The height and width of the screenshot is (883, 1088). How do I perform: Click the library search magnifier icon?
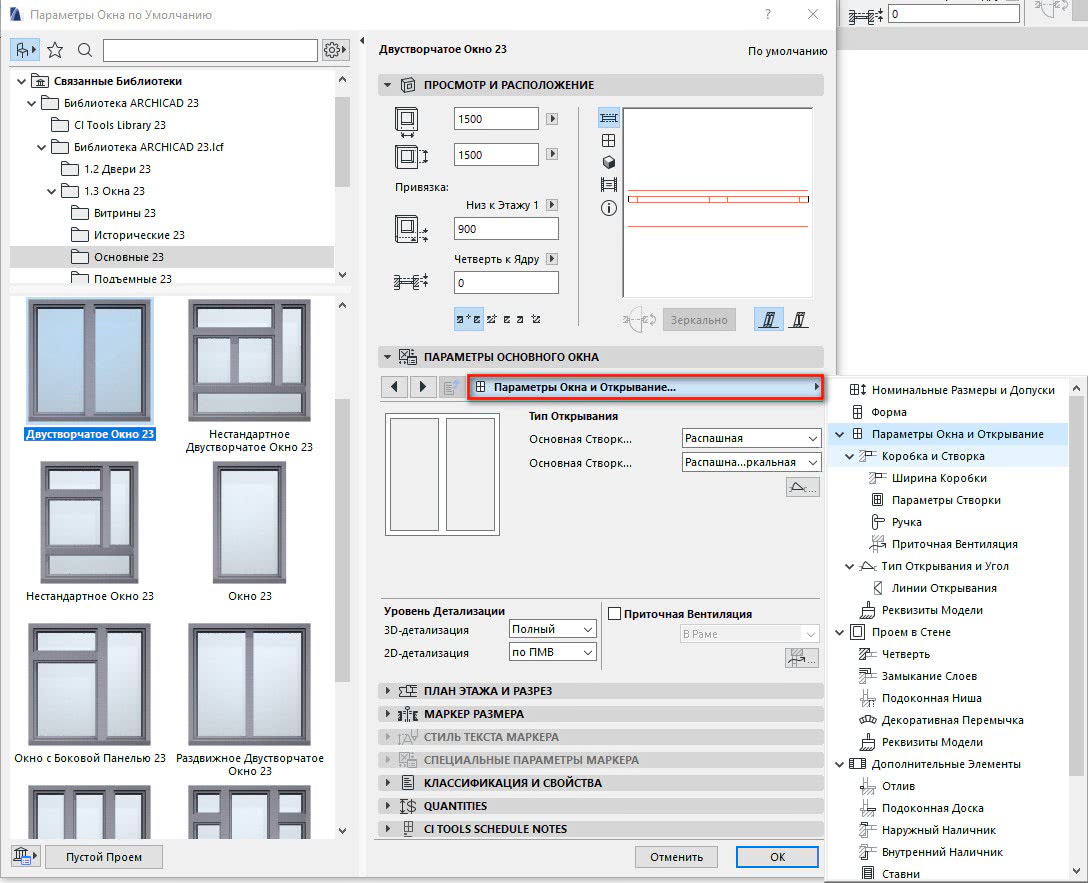pyautogui.click(x=85, y=50)
